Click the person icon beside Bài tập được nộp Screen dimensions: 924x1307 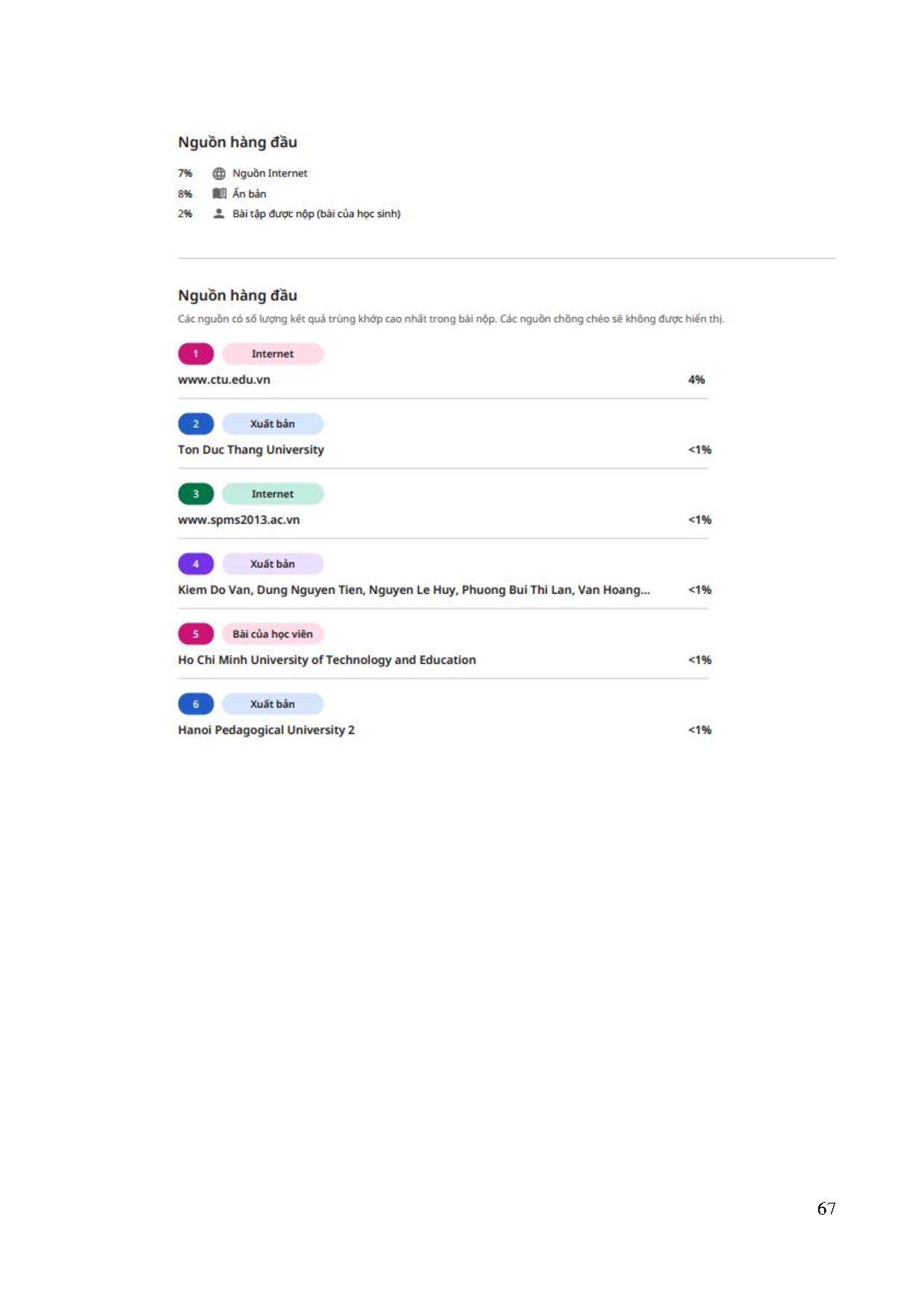tap(219, 214)
